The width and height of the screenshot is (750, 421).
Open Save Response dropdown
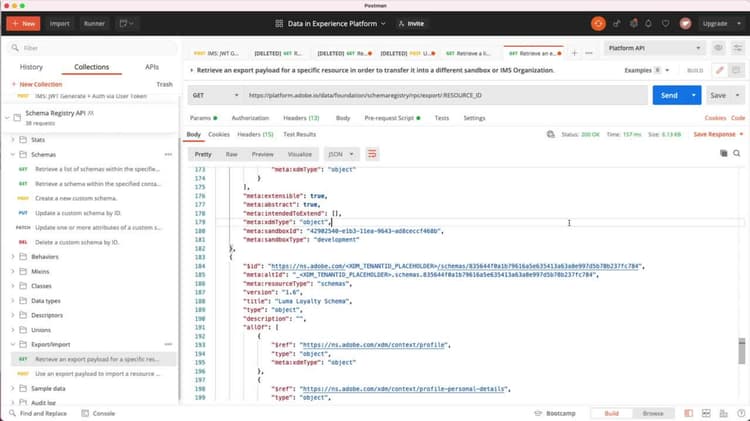tap(718, 134)
